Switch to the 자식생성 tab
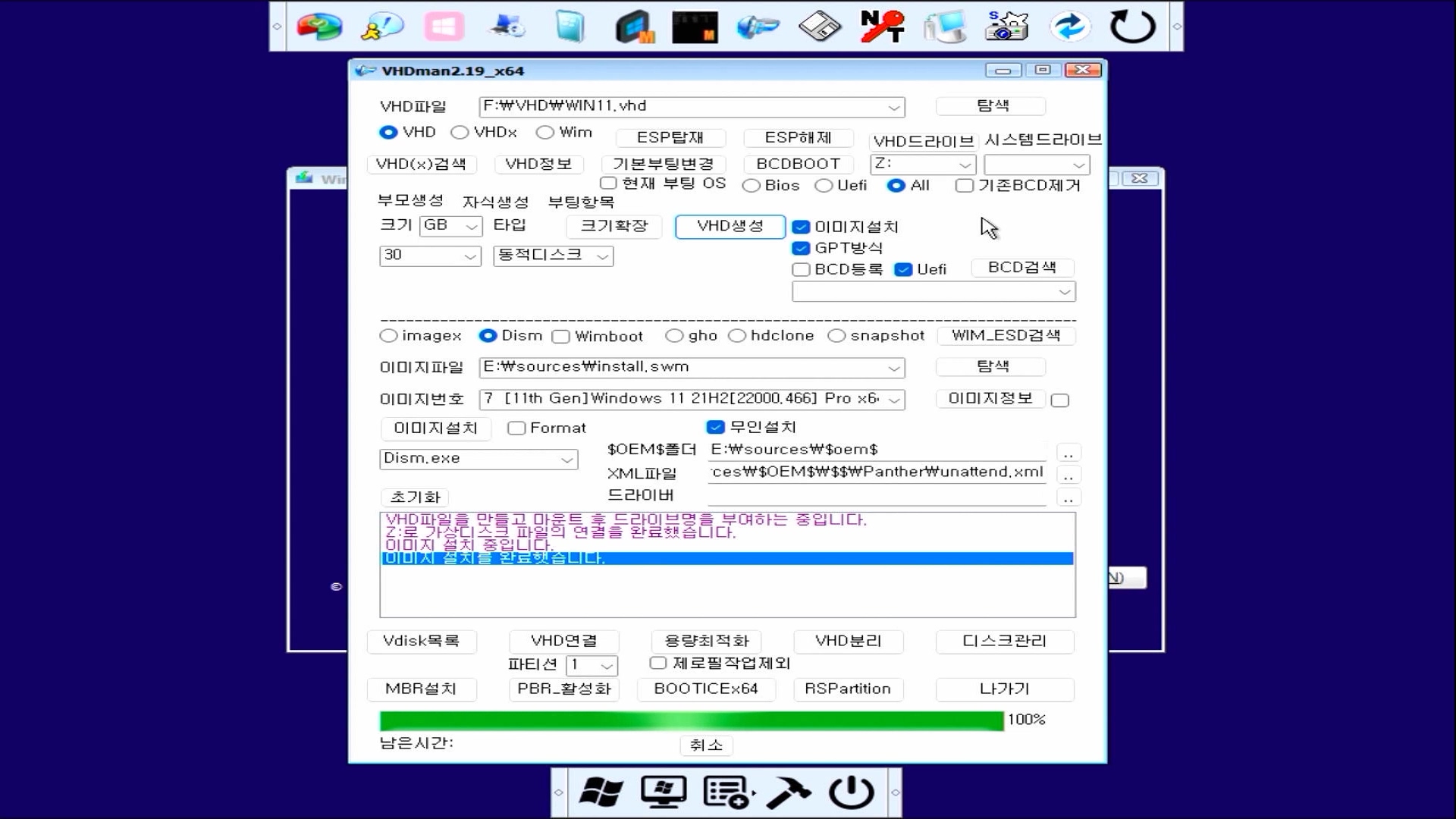Image resolution: width=1456 pixels, height=819 pixels. pyautogui.click(x=495, y=202)
